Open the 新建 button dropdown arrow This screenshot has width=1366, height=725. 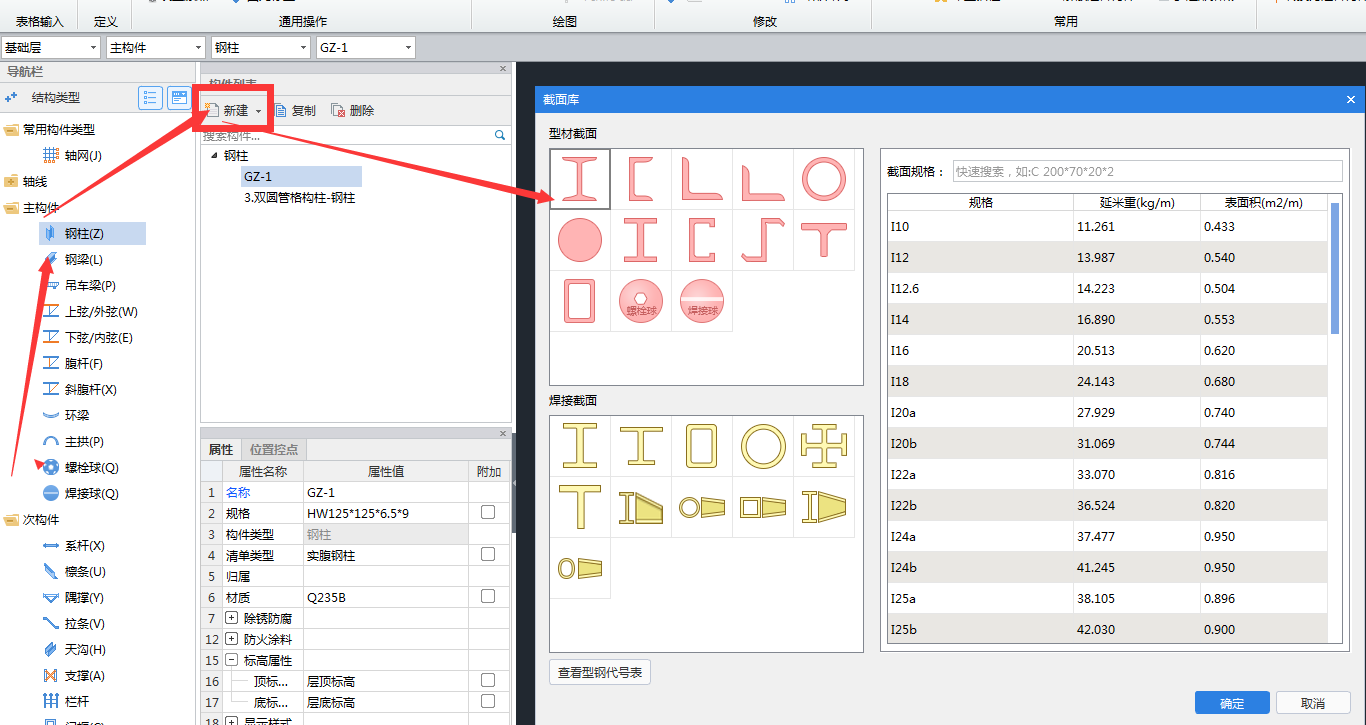(x=258, y=111)
